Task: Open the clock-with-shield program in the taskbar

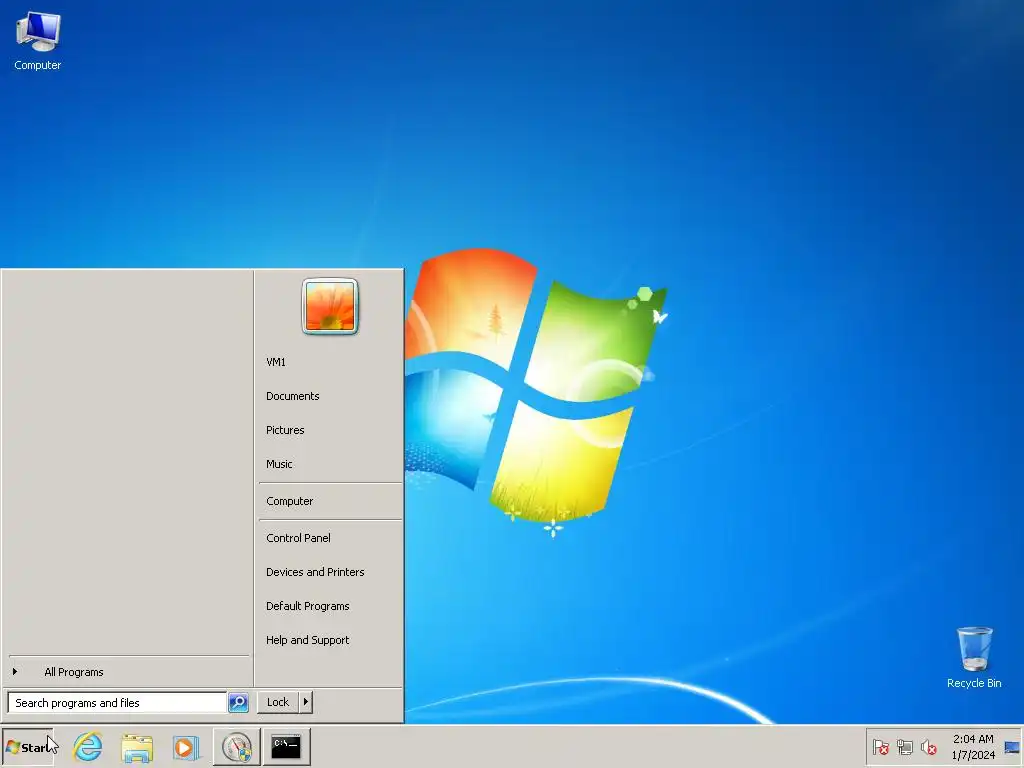Action: 236,747
